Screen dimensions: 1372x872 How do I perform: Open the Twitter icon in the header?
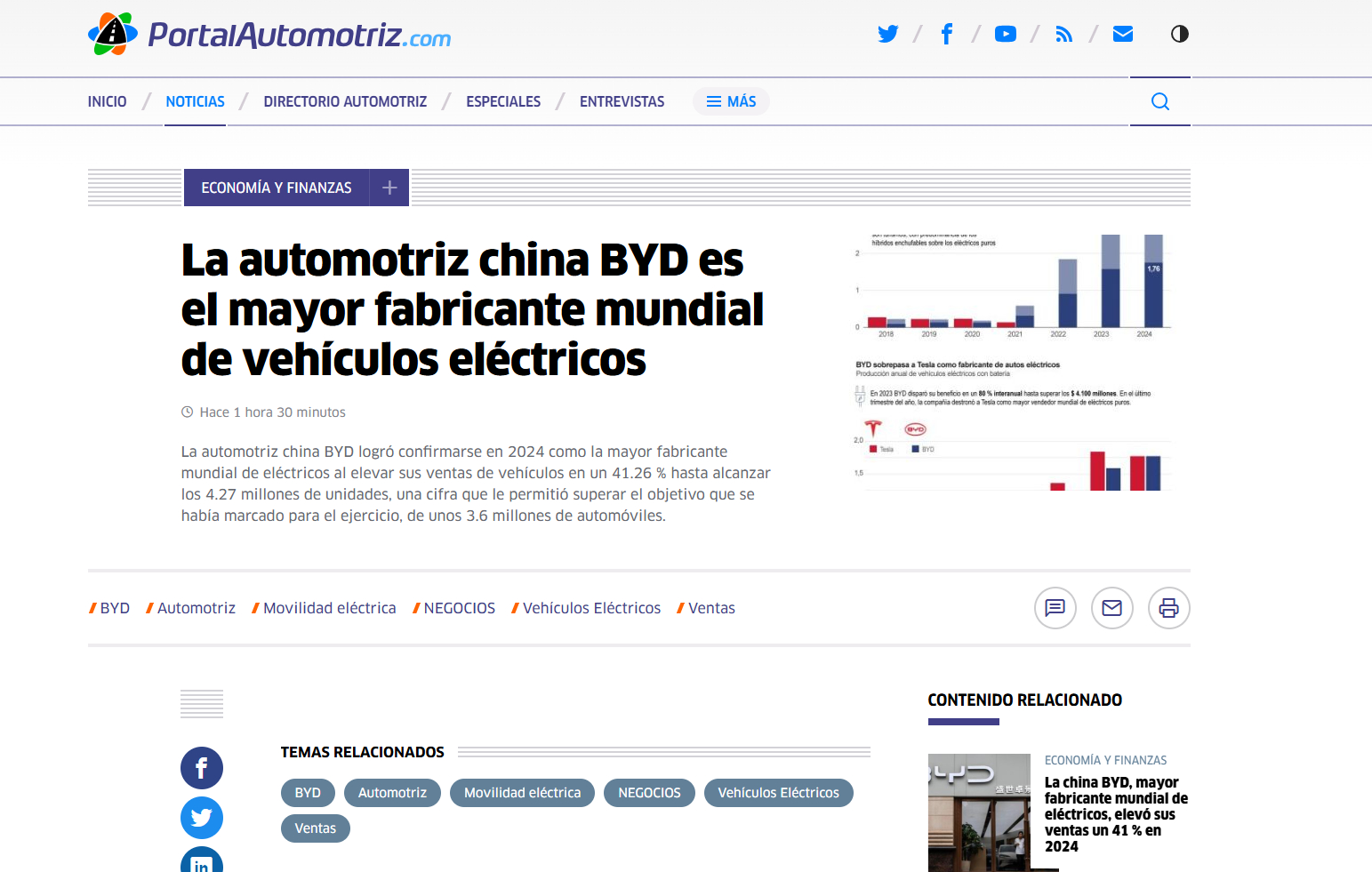[887, 35]
